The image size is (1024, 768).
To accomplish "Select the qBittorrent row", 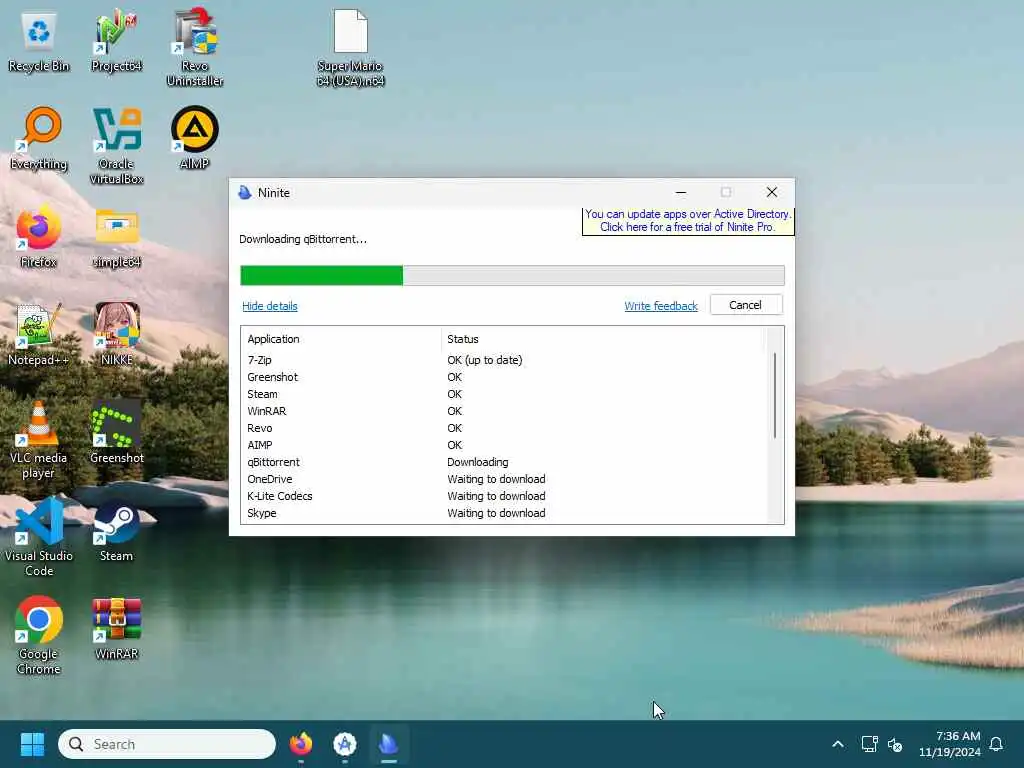I will (x=502, y=462).
